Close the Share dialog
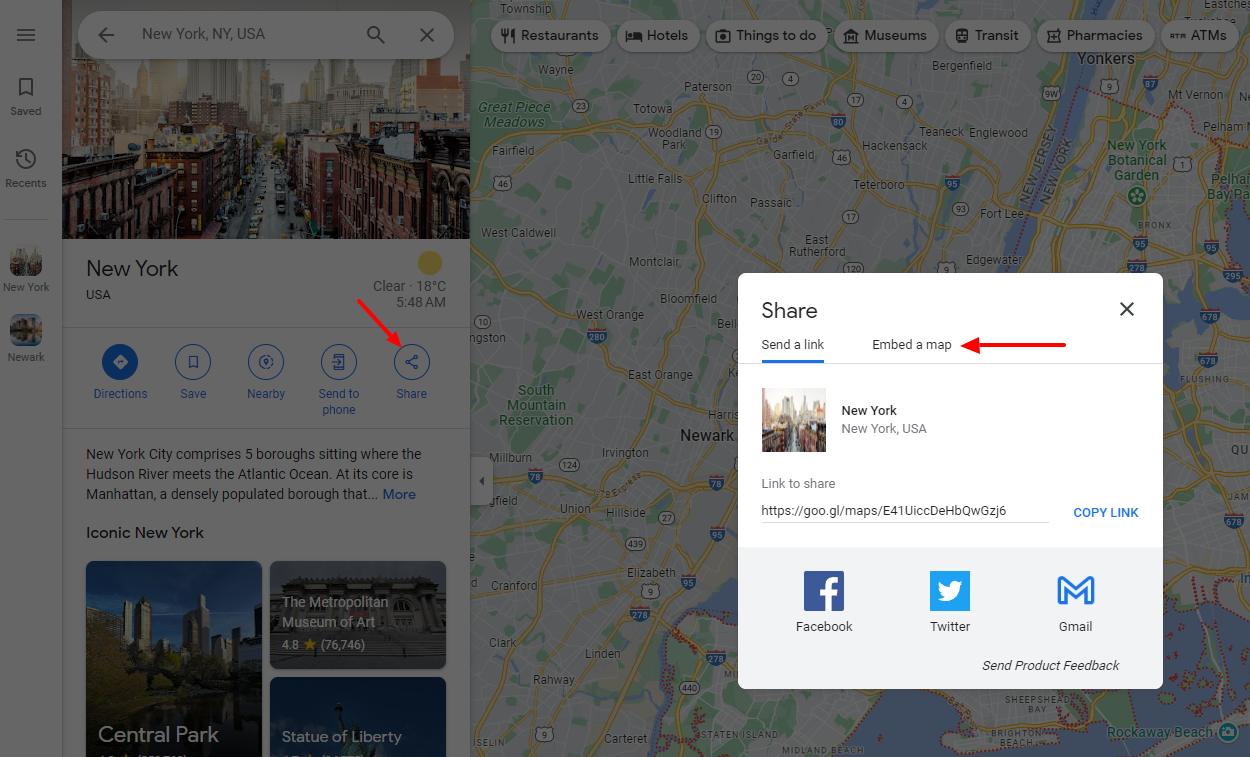The height and width of the screenshot is (757, 1250). [x=1126, y=309]
